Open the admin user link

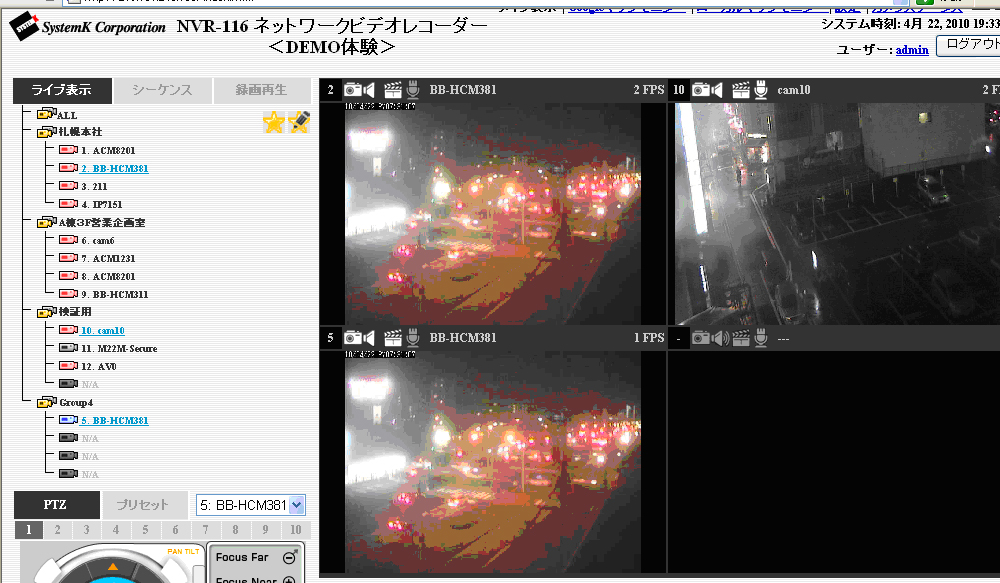pos(912,50)
